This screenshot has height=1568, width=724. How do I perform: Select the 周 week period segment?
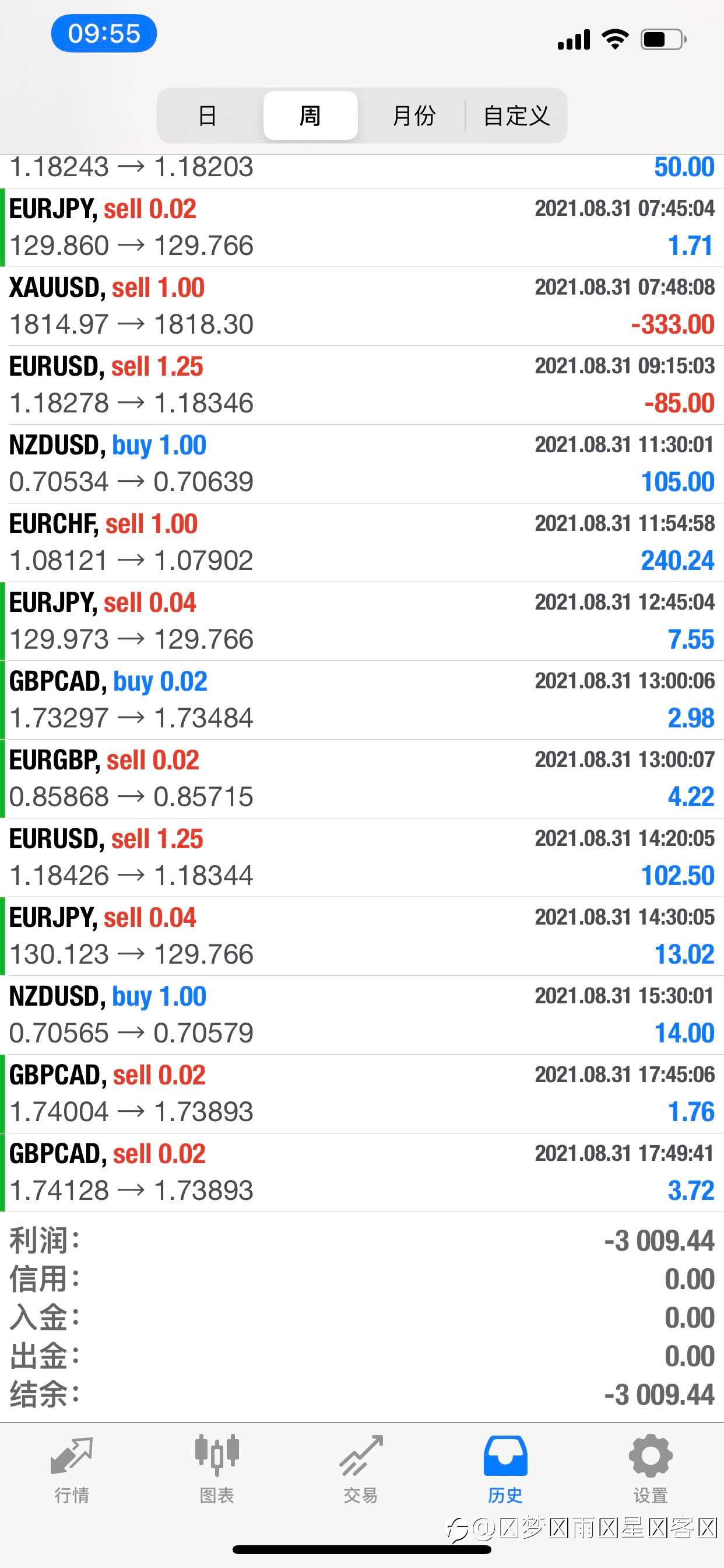[x=310, y=116]
